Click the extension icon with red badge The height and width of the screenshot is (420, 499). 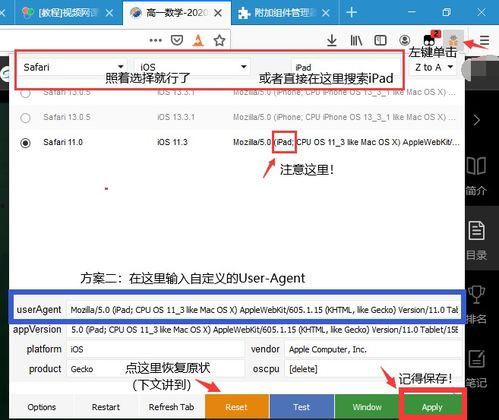pyautogui.click(x=430, y=39)
